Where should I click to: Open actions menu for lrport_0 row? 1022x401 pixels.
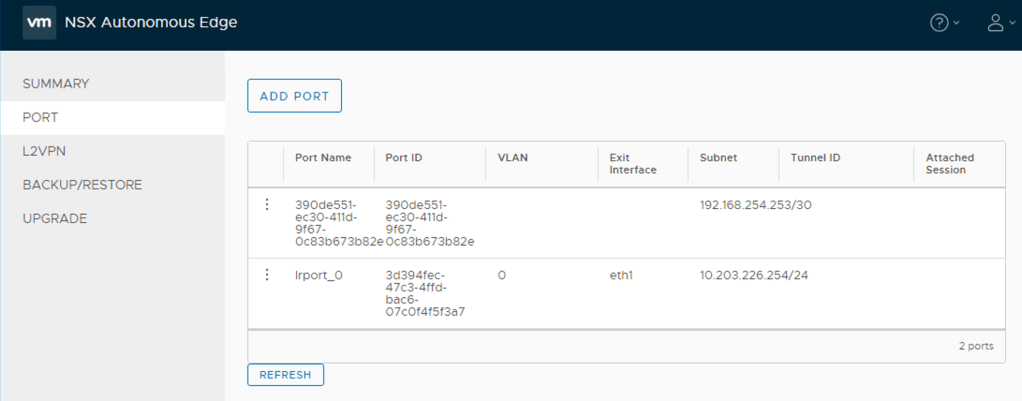tap(267, 275)
